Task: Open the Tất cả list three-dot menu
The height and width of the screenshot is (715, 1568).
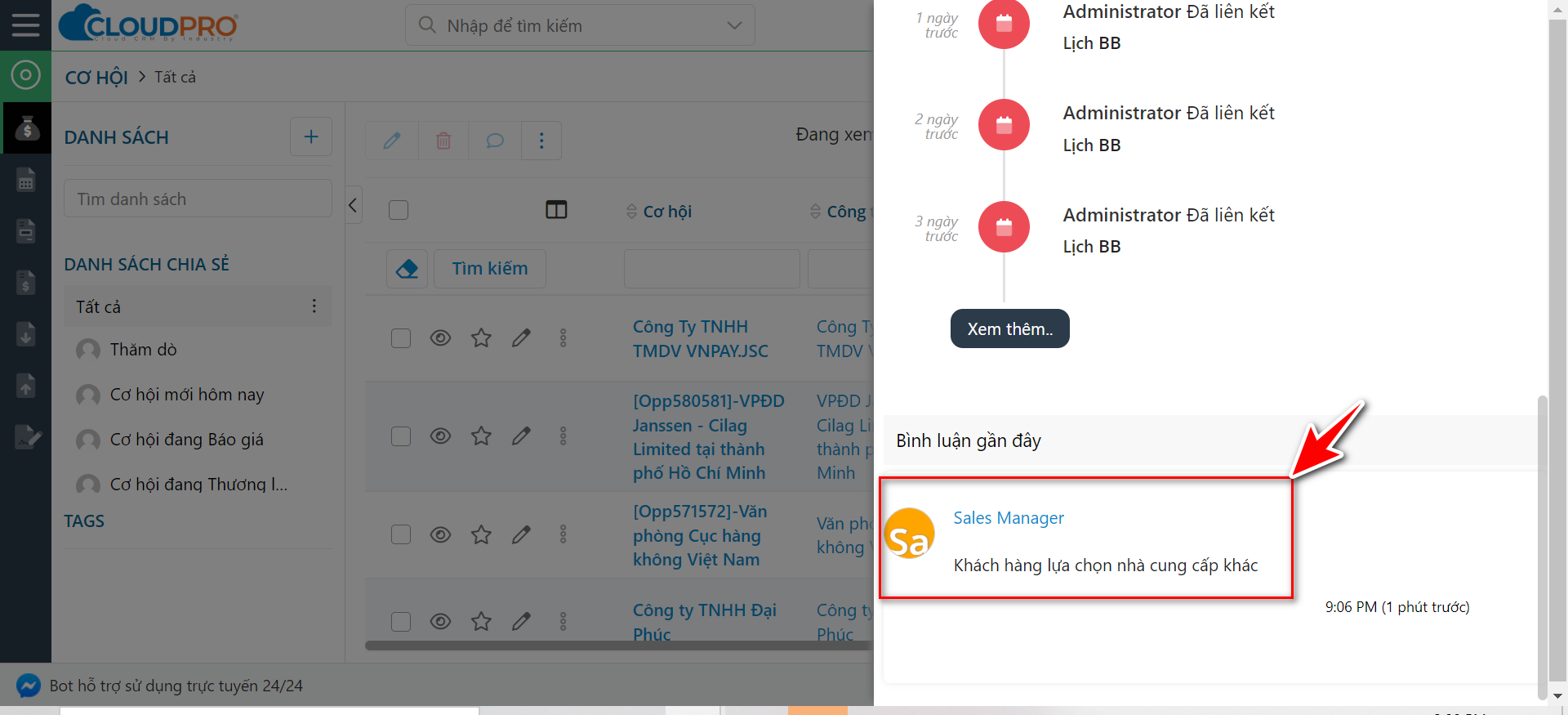Action: click(314, 306)
